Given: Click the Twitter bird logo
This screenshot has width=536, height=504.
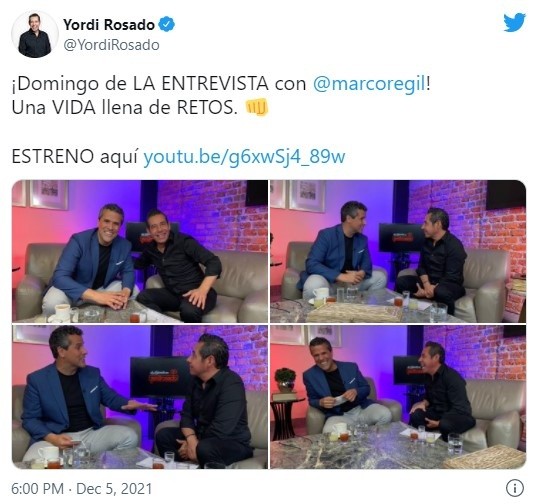Looking at the screenshot, I should 514,23.
